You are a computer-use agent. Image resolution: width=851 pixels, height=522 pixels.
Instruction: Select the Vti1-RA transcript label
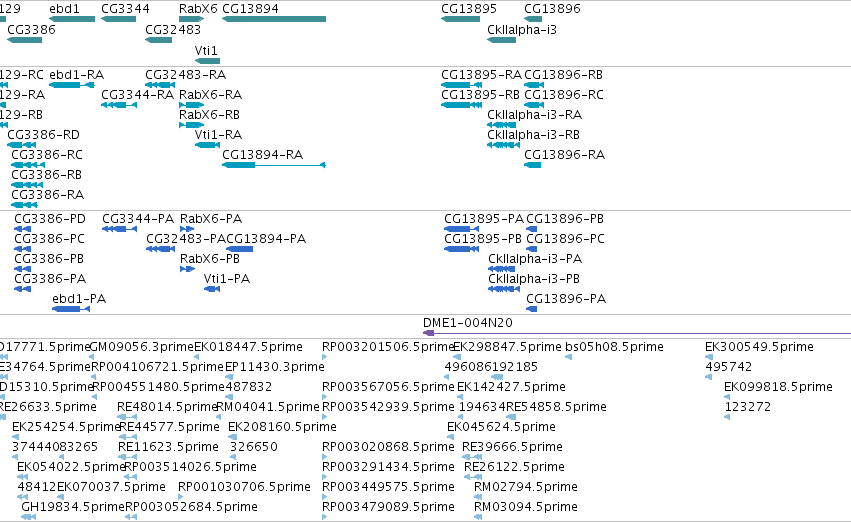[x=219, y=135]
